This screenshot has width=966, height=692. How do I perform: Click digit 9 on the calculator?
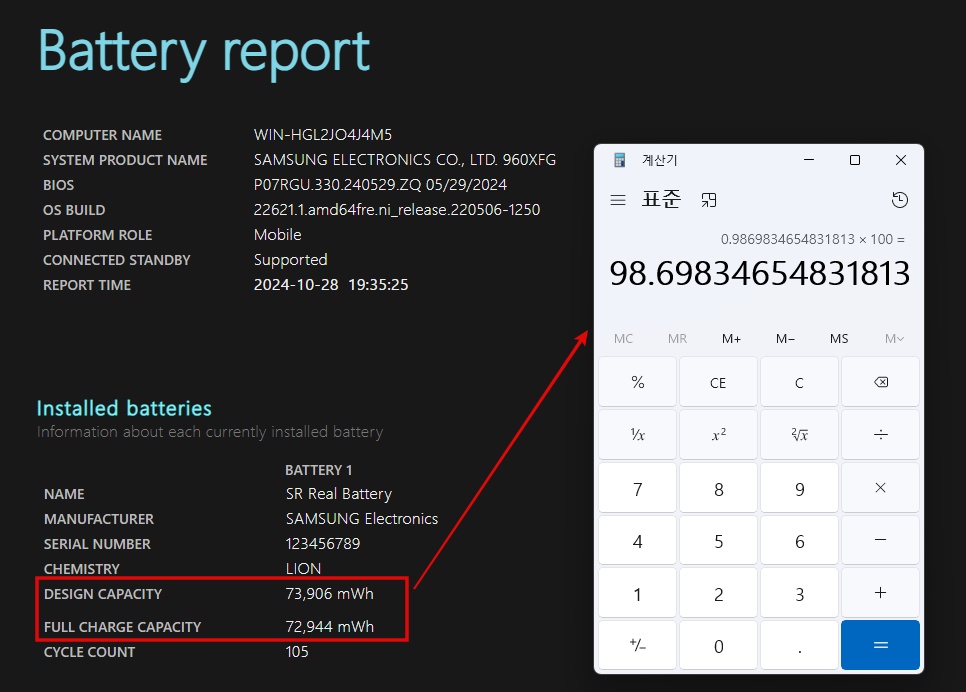800,487
